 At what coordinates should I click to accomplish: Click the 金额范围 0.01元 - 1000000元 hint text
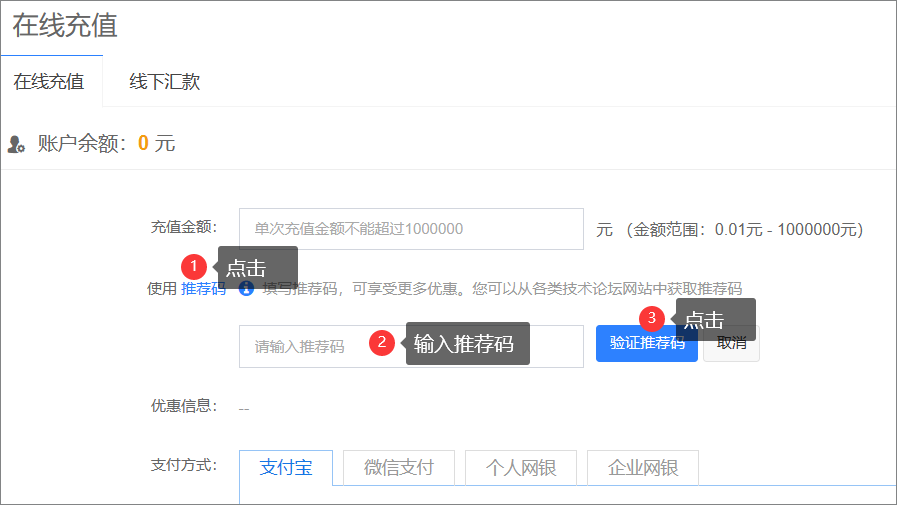pyautogui.click(x=745, y=230)
